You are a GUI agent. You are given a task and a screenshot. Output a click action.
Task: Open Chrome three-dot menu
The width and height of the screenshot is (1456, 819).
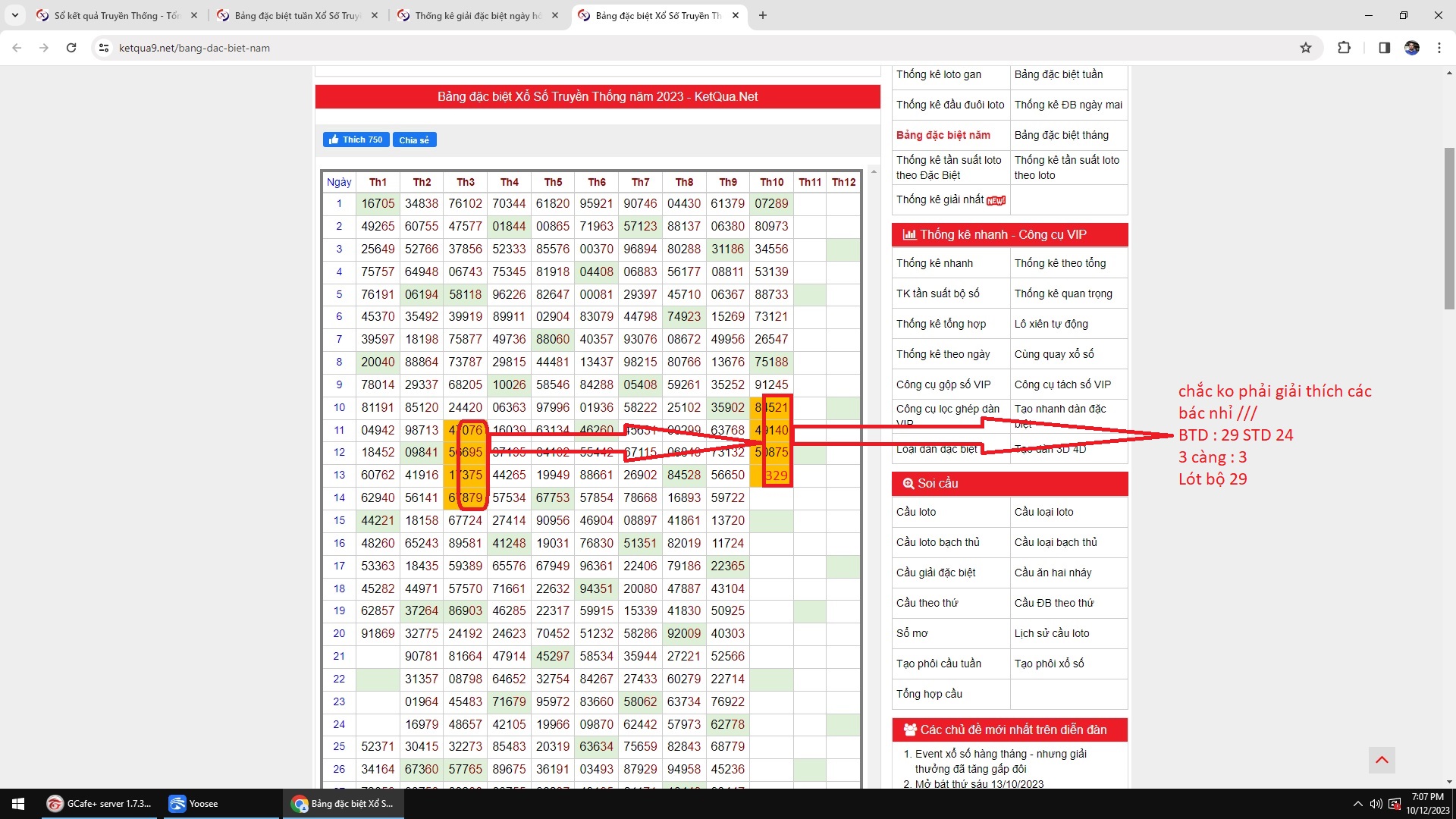(x=1439, y=48)
